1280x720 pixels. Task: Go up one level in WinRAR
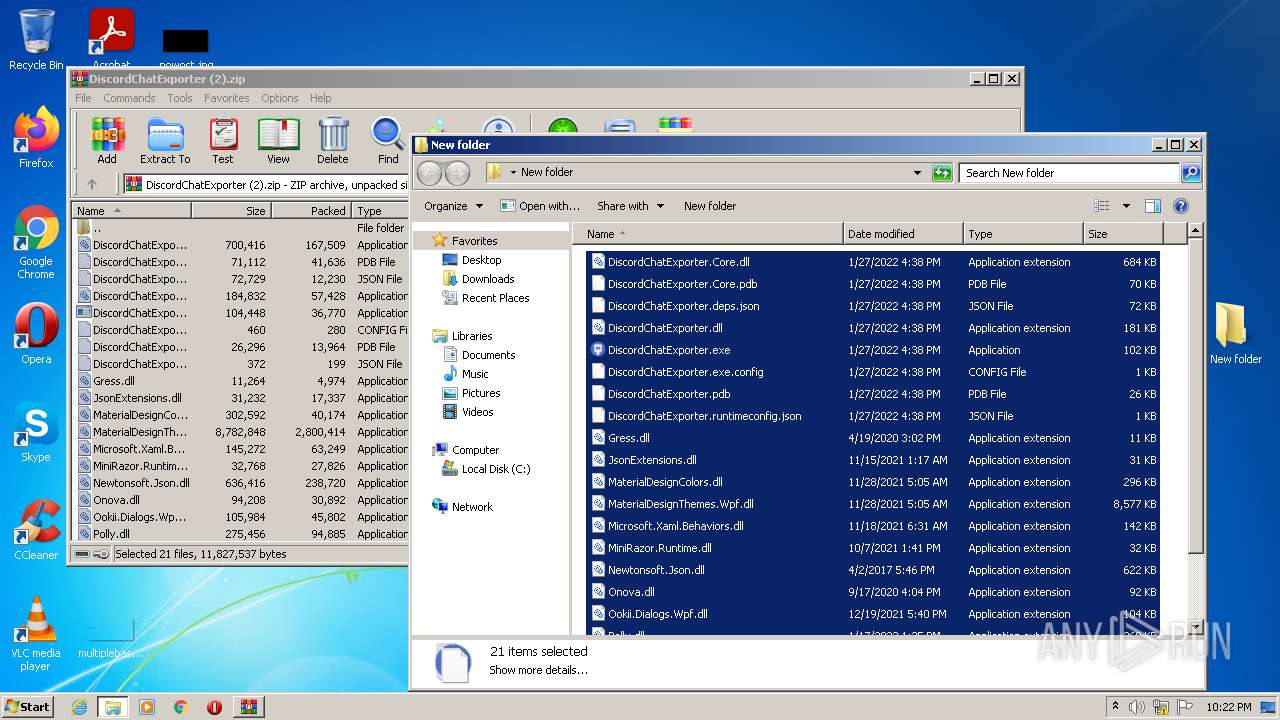(x=92, y=184)
